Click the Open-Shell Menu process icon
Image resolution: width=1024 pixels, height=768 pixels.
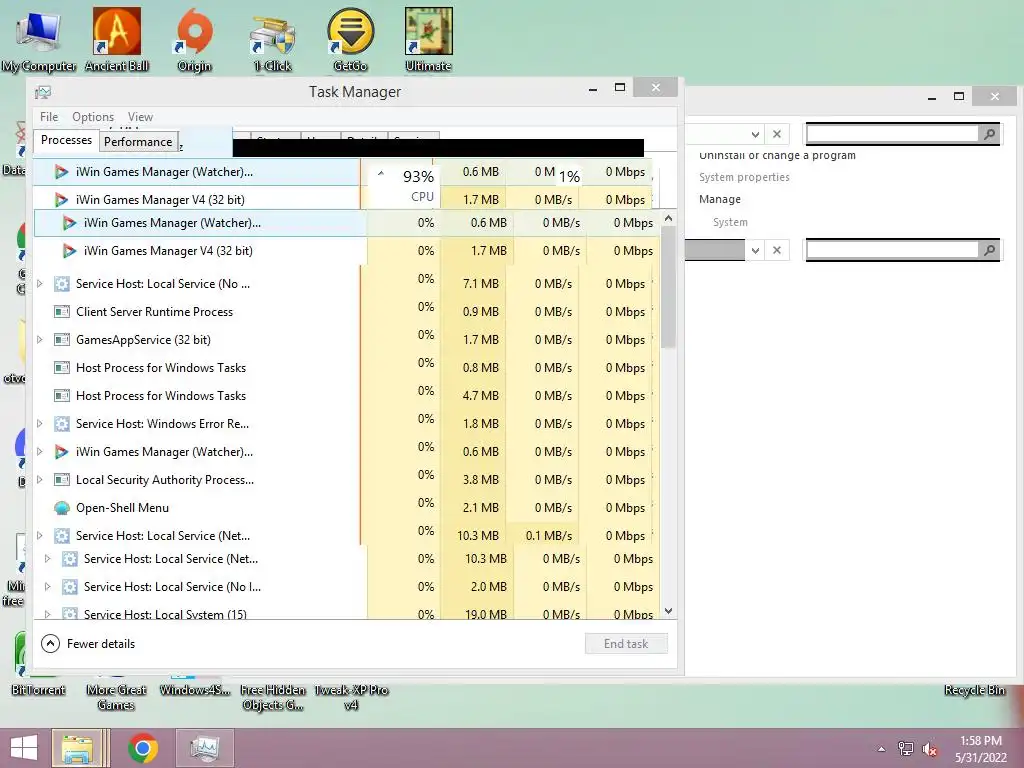click(62, 507)
